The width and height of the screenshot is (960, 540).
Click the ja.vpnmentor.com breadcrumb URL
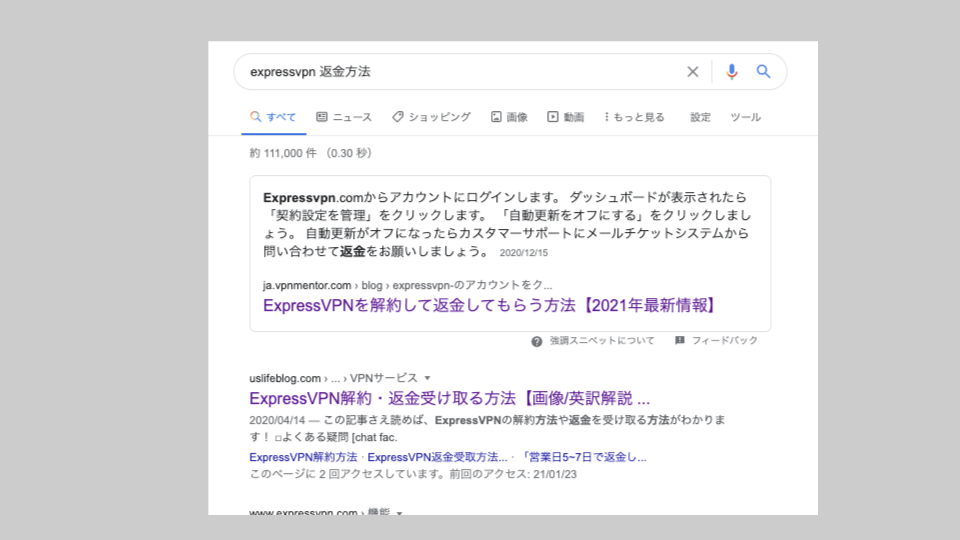(407, 285)
